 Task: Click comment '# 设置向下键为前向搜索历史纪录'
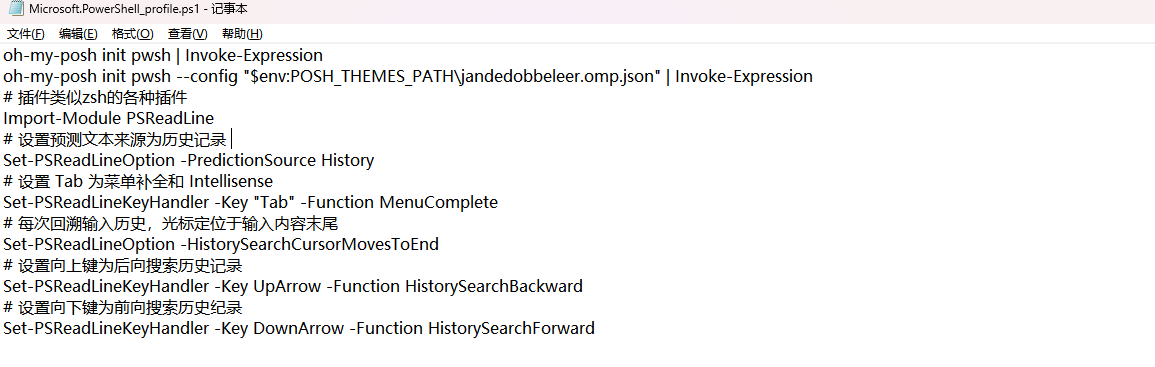pos(122,307)
